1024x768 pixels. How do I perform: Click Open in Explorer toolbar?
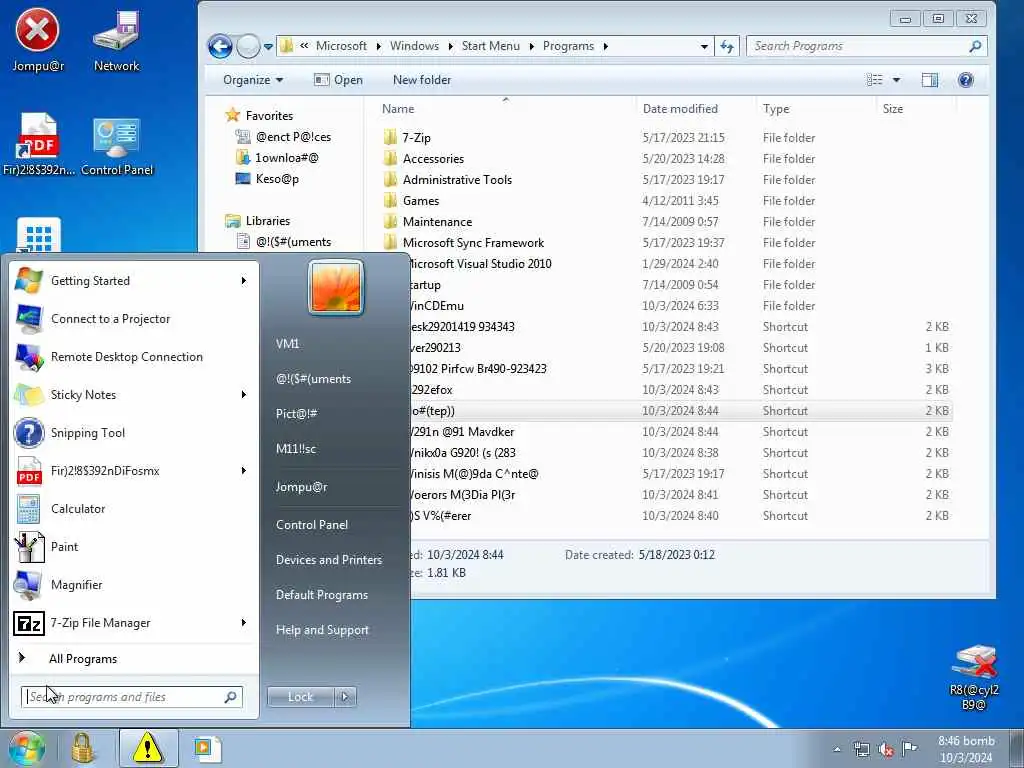tap(338, 80)
